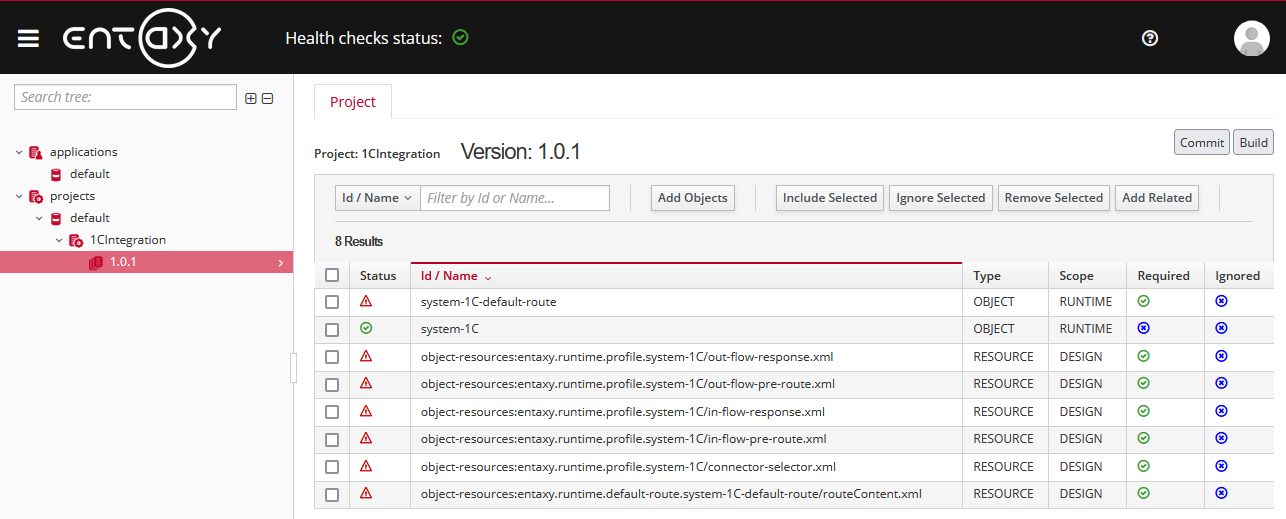The height and width of the screenshot is (519, 1286).
Task: Click the Entaxy logo
Action: click(142, 38)
